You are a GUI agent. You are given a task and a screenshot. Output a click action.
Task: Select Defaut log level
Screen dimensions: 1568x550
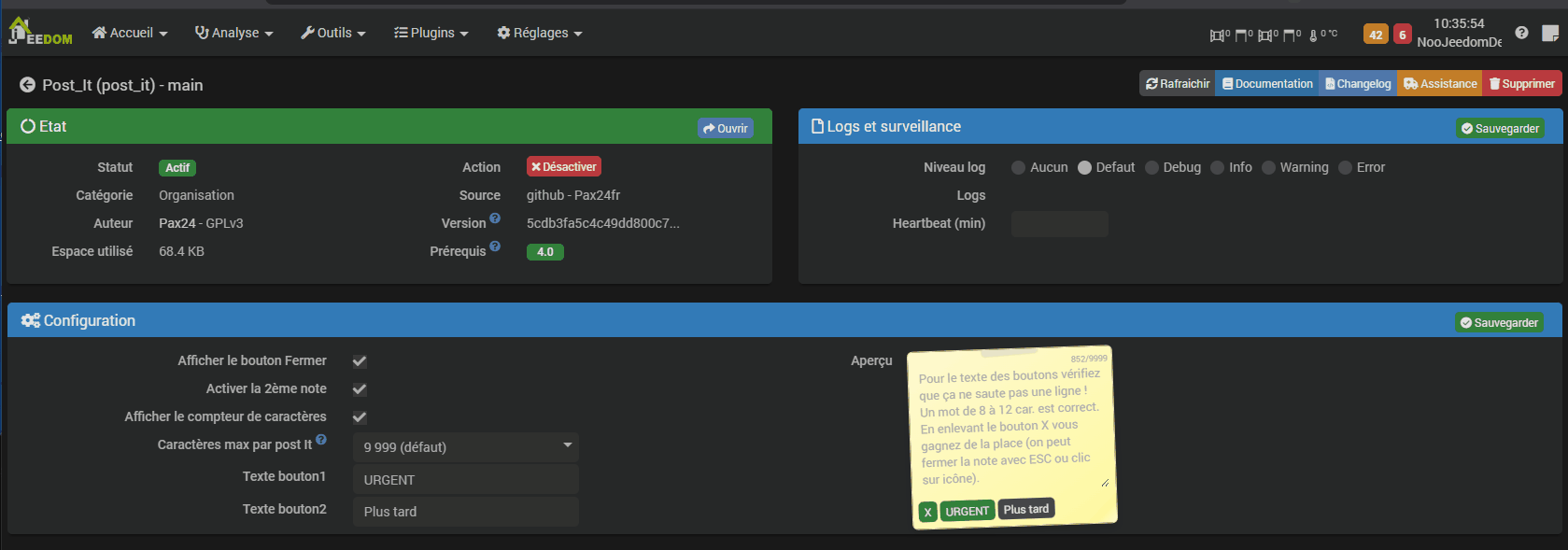tap(1084, 168)
